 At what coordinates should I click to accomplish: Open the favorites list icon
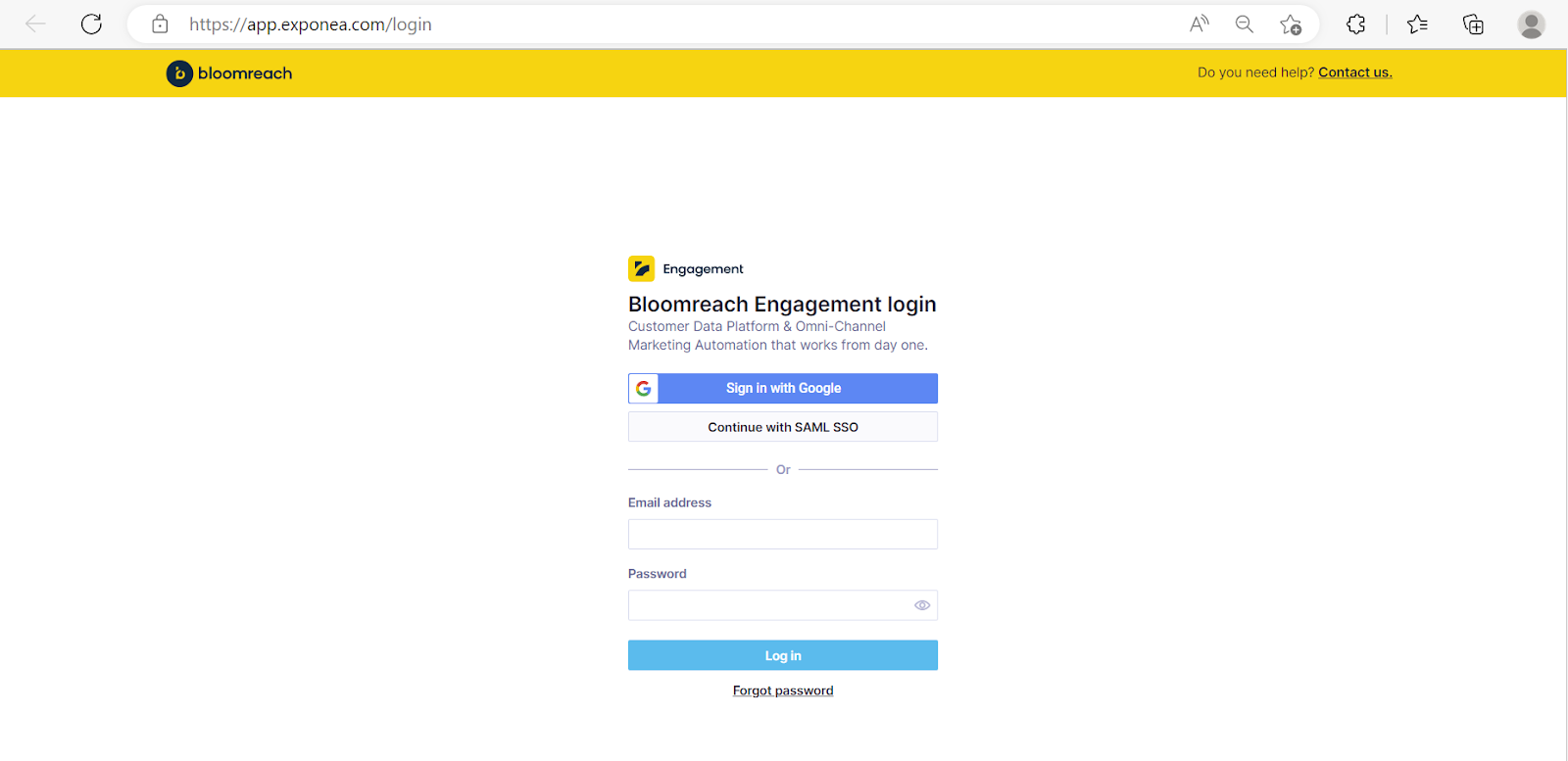point(1417,24)
